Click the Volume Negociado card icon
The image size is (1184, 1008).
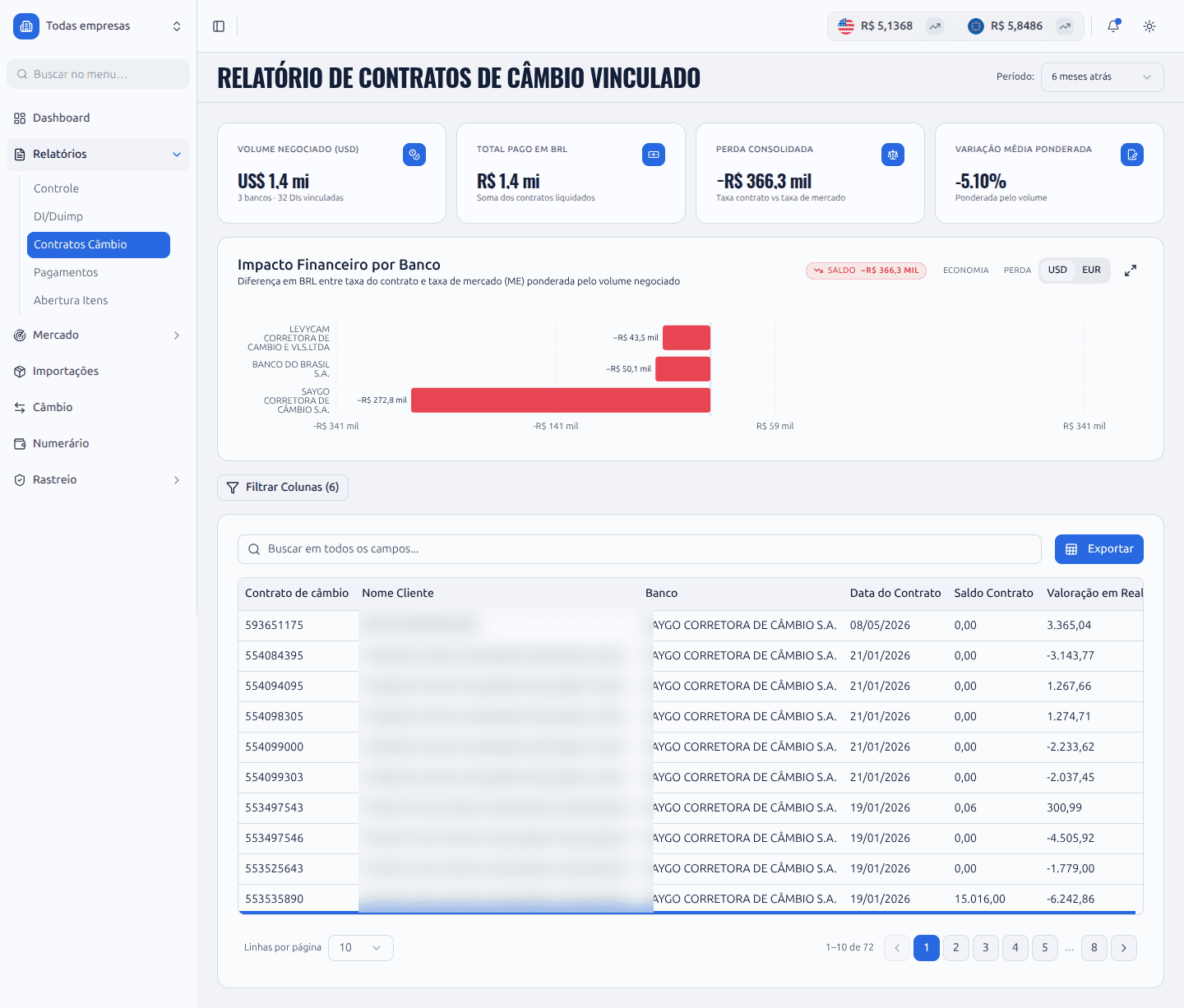[414, 155]
